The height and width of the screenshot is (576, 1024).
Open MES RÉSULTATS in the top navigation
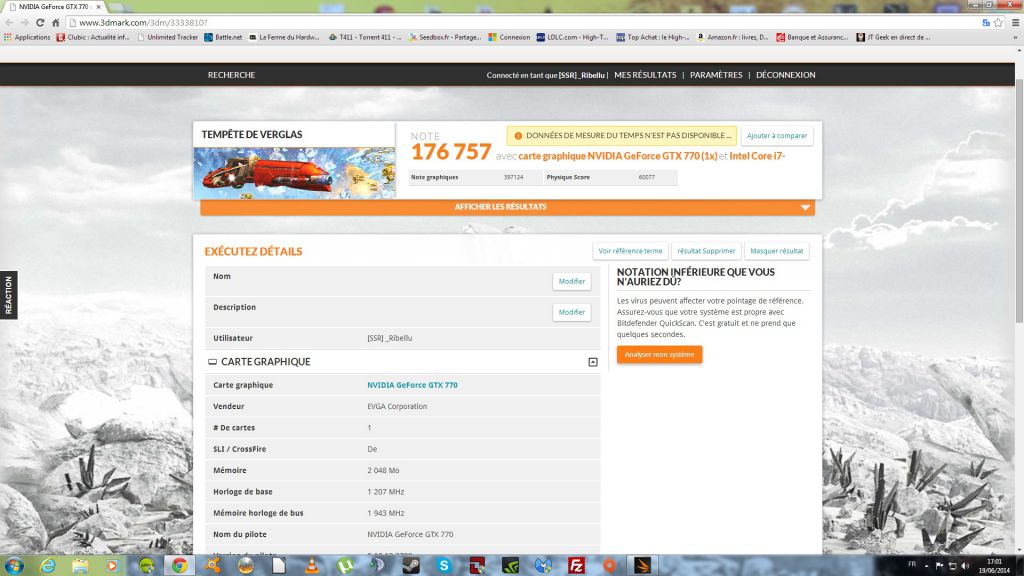pos(645,74)
